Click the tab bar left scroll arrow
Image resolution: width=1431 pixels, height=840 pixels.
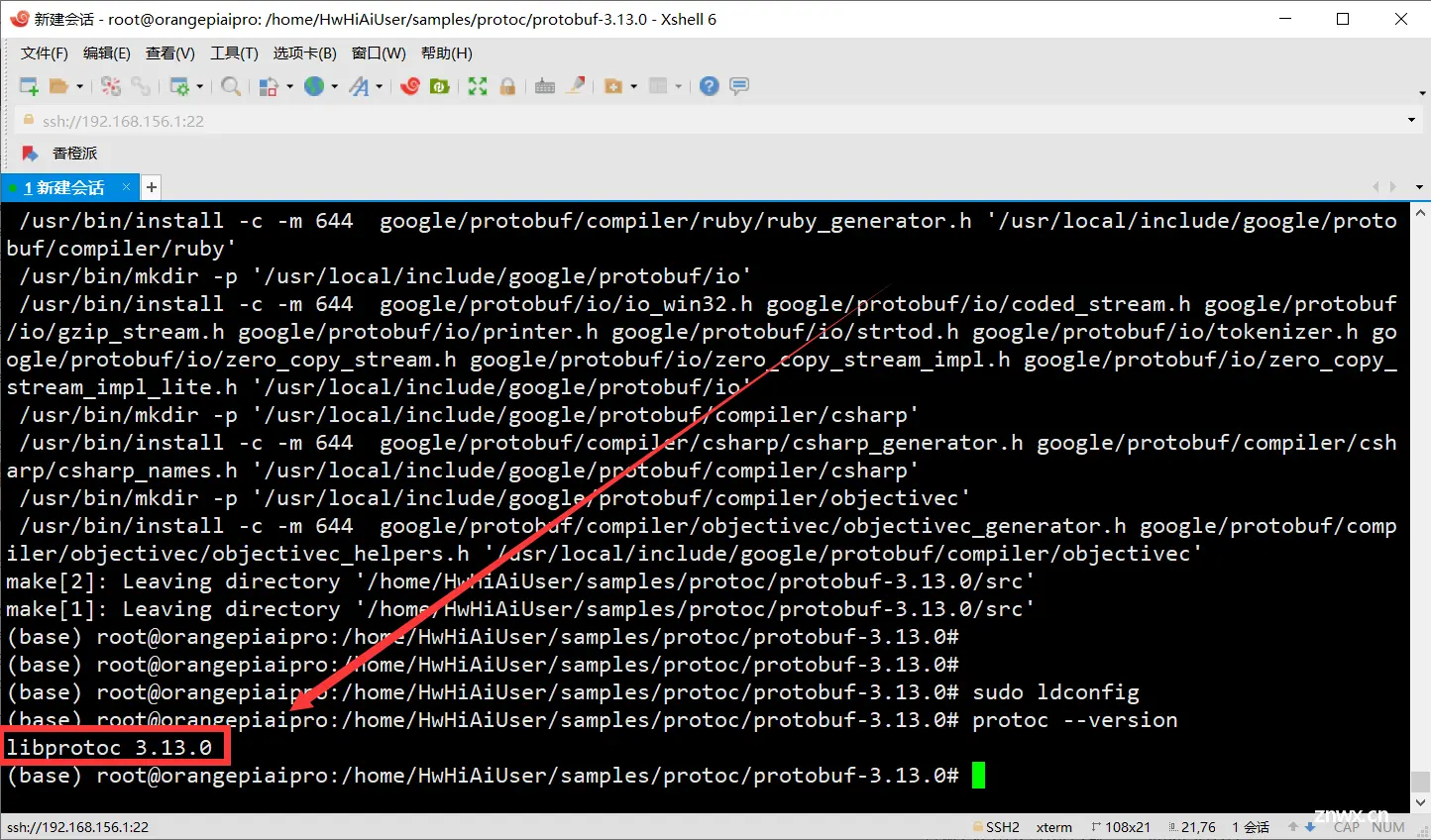1376,187
